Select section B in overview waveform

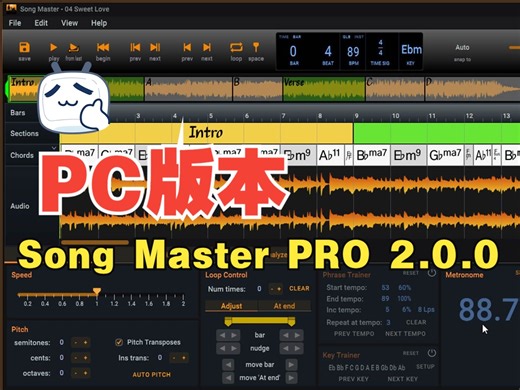click(258, 89)
